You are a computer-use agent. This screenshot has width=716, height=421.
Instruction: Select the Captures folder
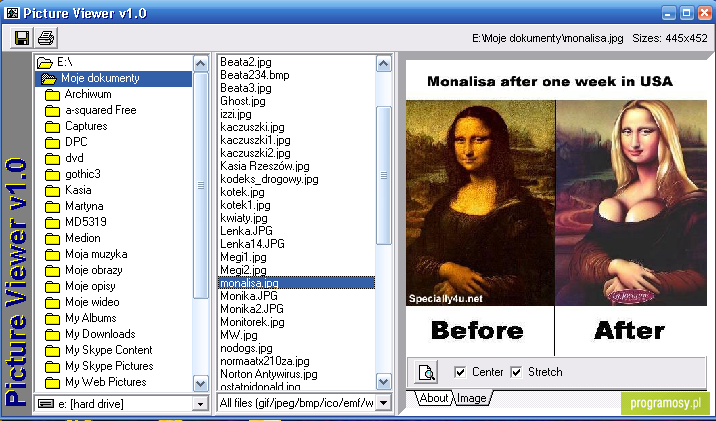pos(86,126)
